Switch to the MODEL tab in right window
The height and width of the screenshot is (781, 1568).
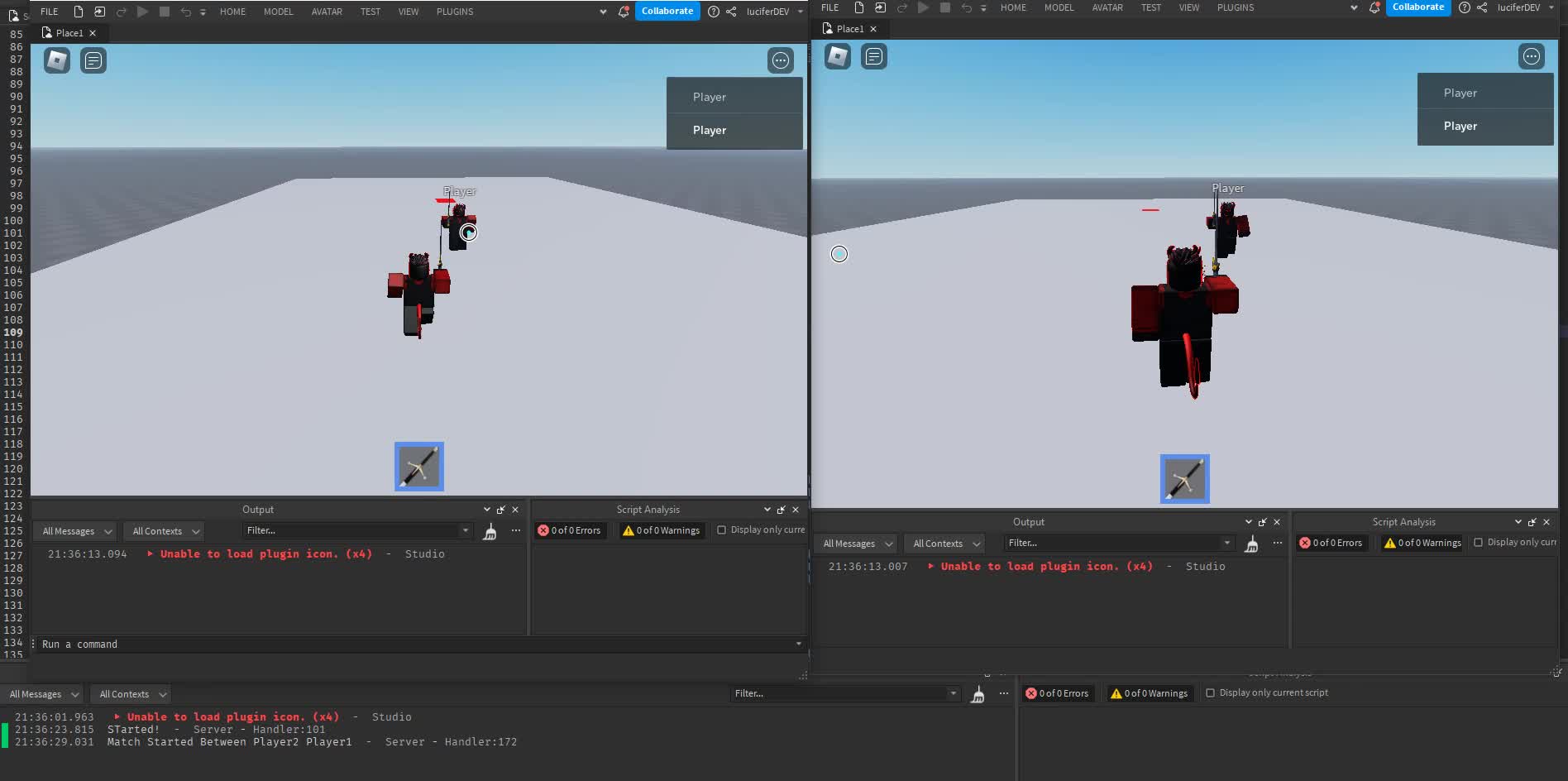tap(1059, 7)
